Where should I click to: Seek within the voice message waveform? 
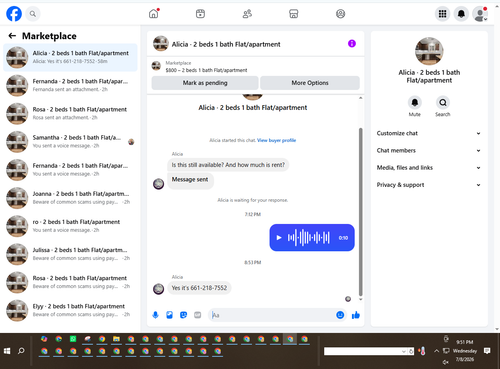pos(309,238)
